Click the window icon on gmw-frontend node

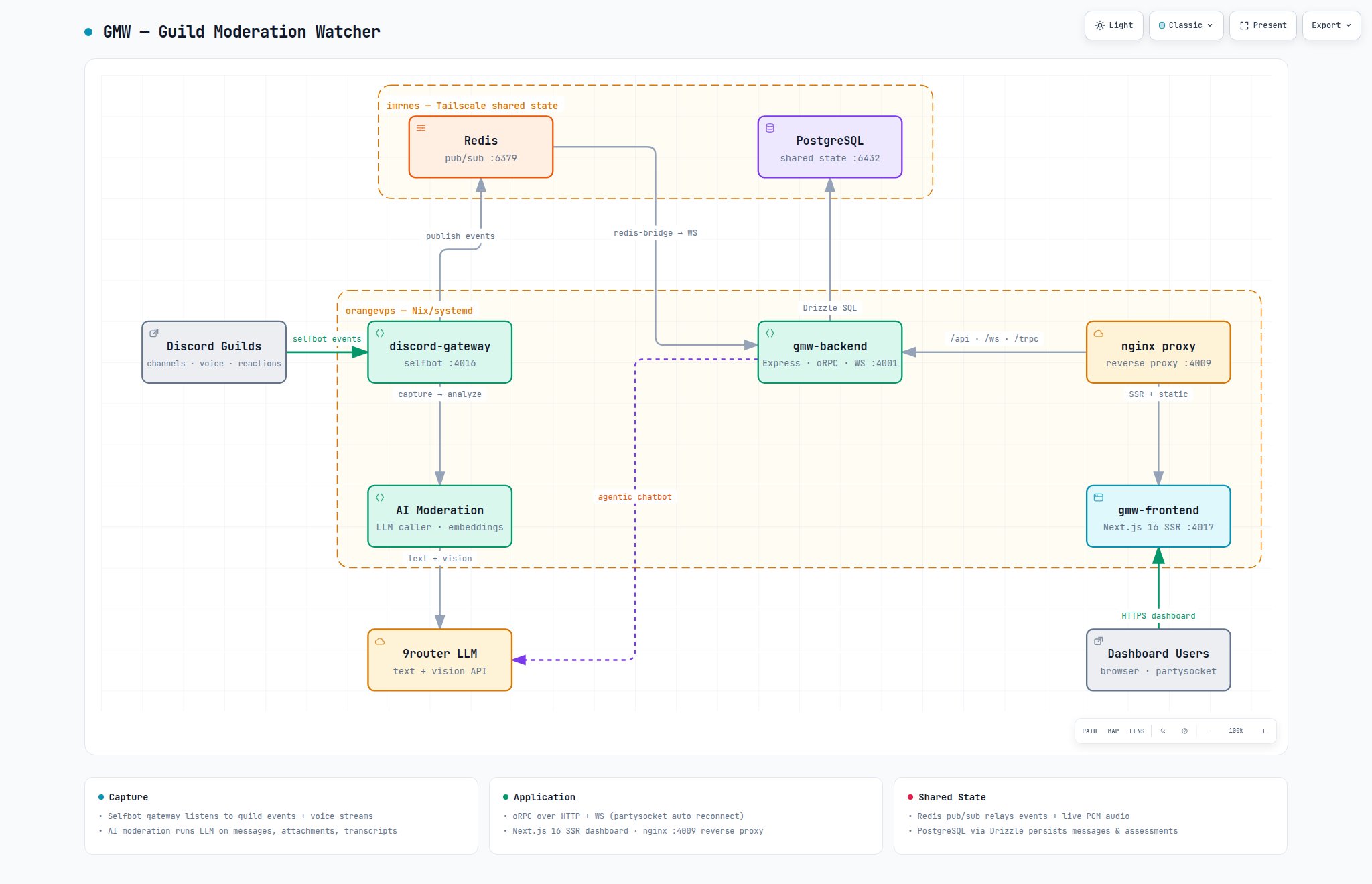click(x=1098, y=497)
